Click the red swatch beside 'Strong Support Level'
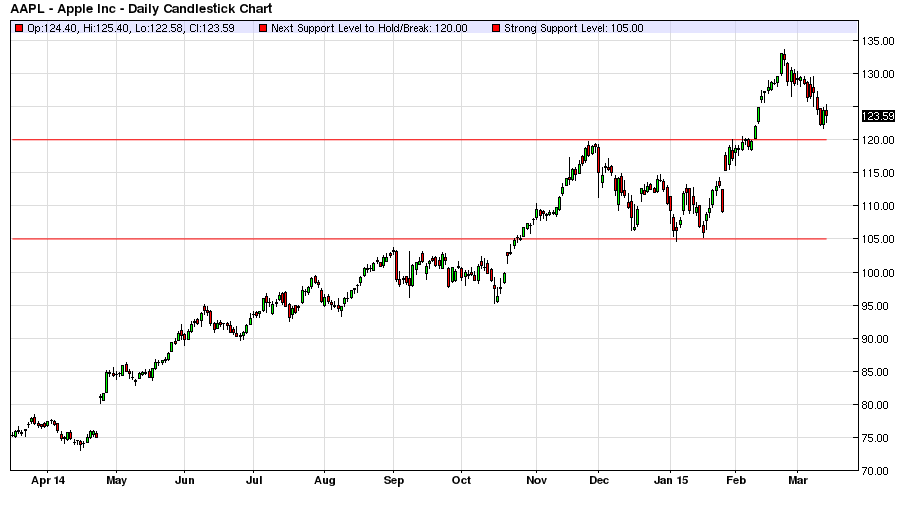900x511 pixels. coord(496,28)
